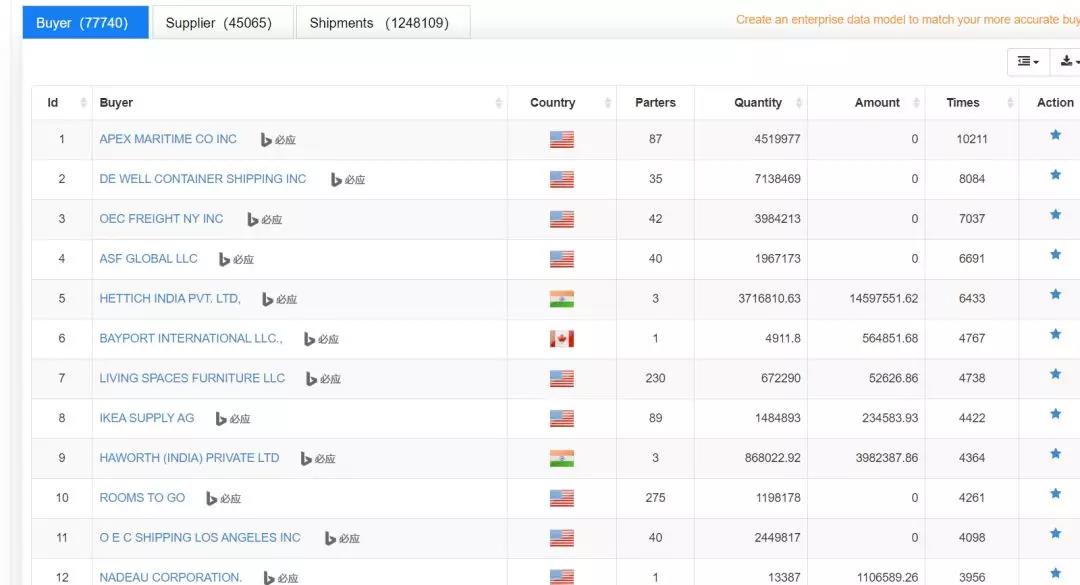The width and height of the screenshot is (1080, 585).
Task: Open DE WELL CONTAINER SHIPPING INC link
Action: point(202,179)
